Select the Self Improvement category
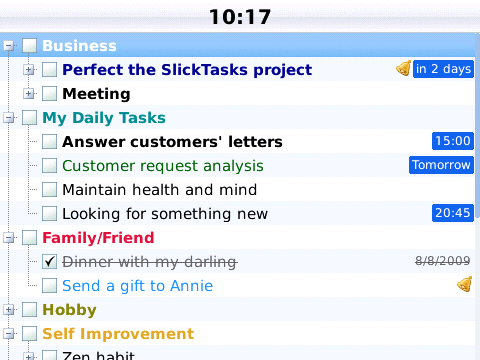Viewport: 480px width, 360px height. pos(118,334)
